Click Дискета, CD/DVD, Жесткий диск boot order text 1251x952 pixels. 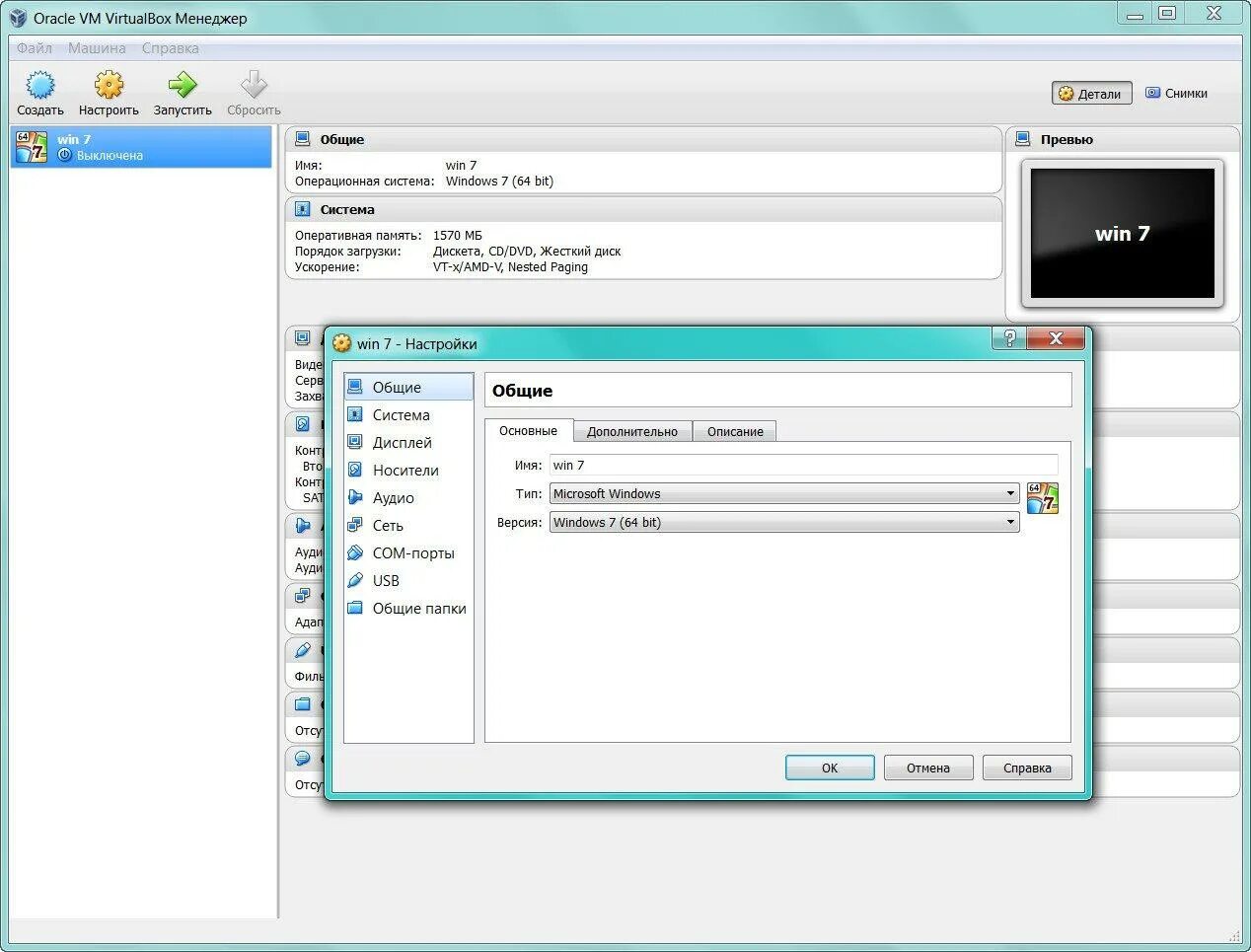pyautogui.click(x=527, y=252)
